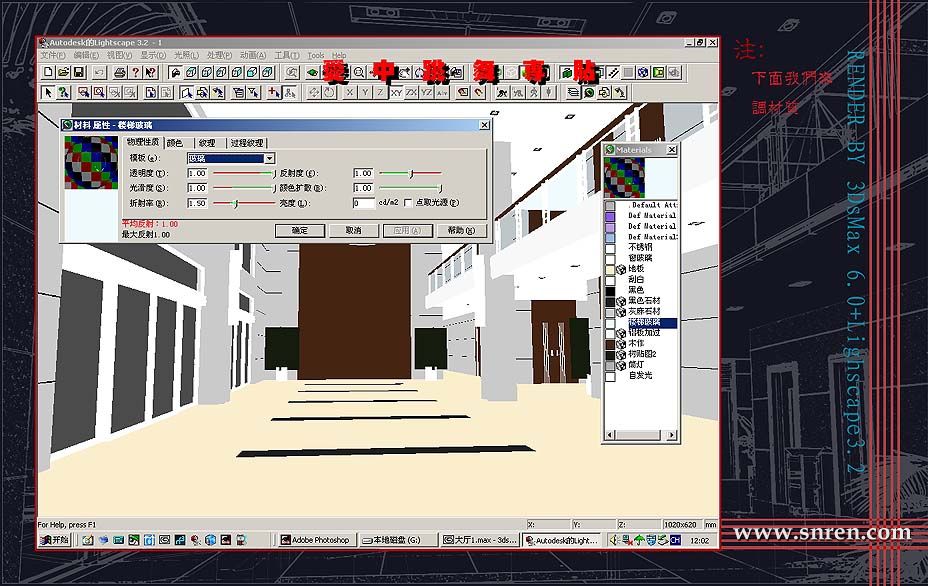The image size is (928, 586).
Task: Select 灰麻石材 in the Materials list
Action: pyautogui.click(x=644, y=311)
